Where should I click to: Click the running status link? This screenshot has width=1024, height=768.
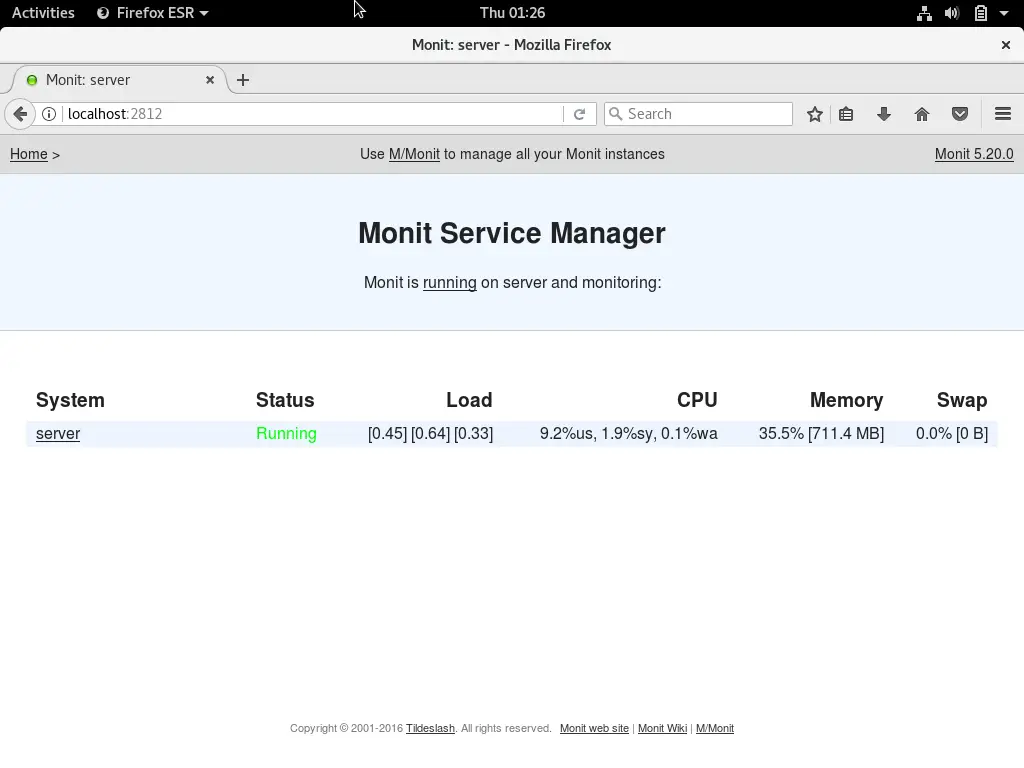pos(450,283)
